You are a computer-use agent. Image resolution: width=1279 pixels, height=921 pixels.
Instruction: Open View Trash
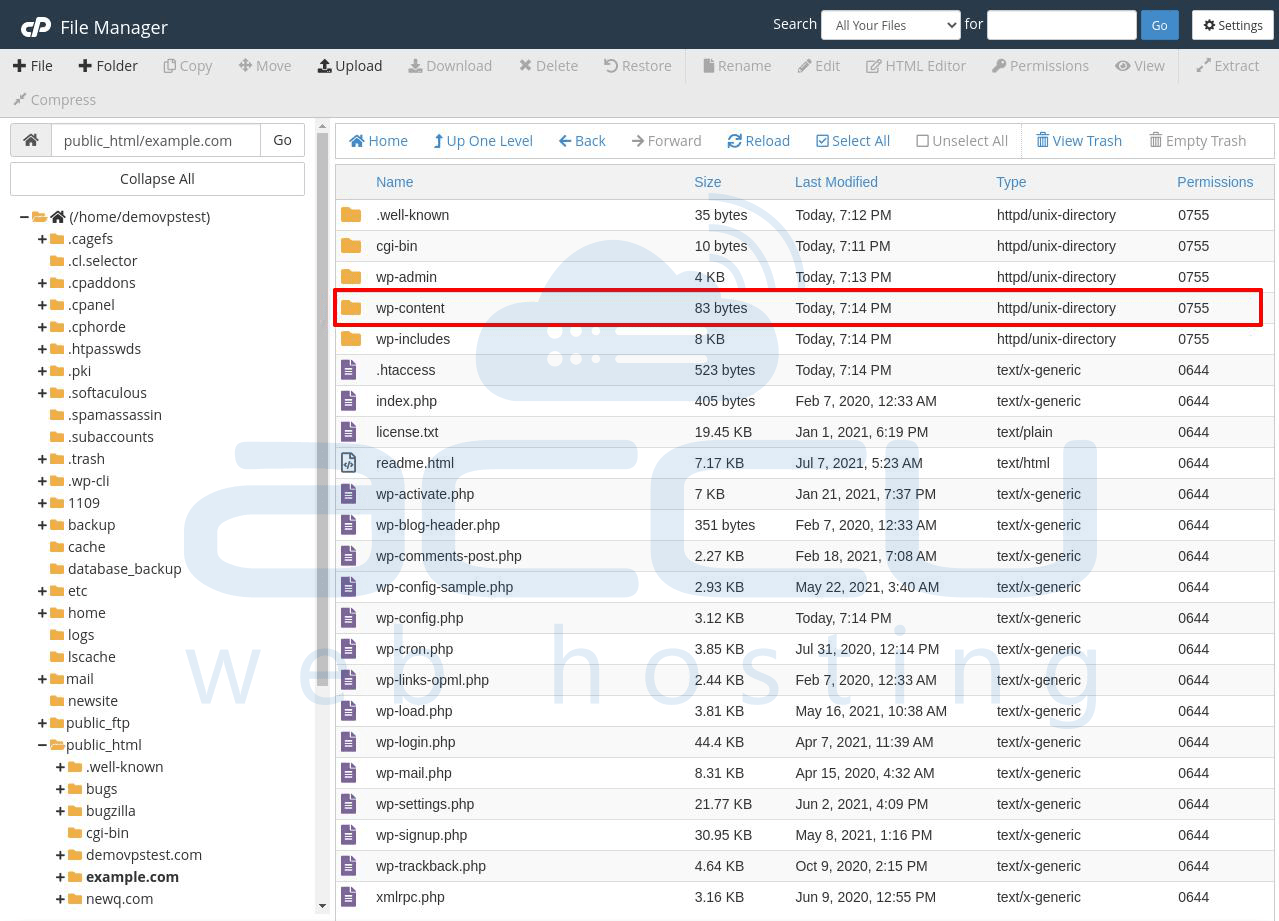[1079, 141]
